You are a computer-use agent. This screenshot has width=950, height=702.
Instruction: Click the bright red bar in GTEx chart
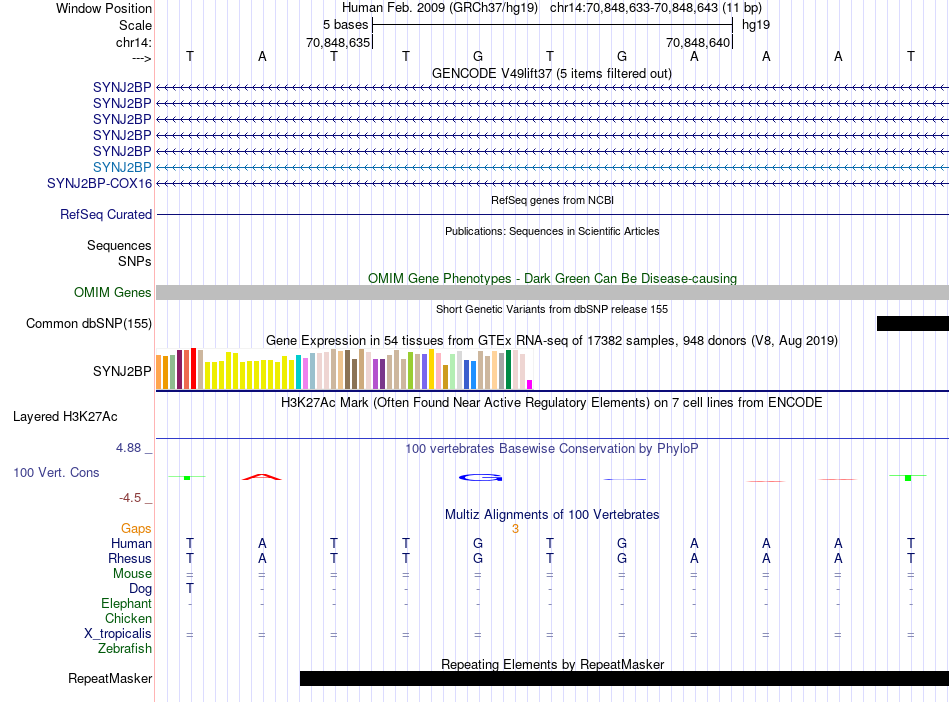(193, 368)
